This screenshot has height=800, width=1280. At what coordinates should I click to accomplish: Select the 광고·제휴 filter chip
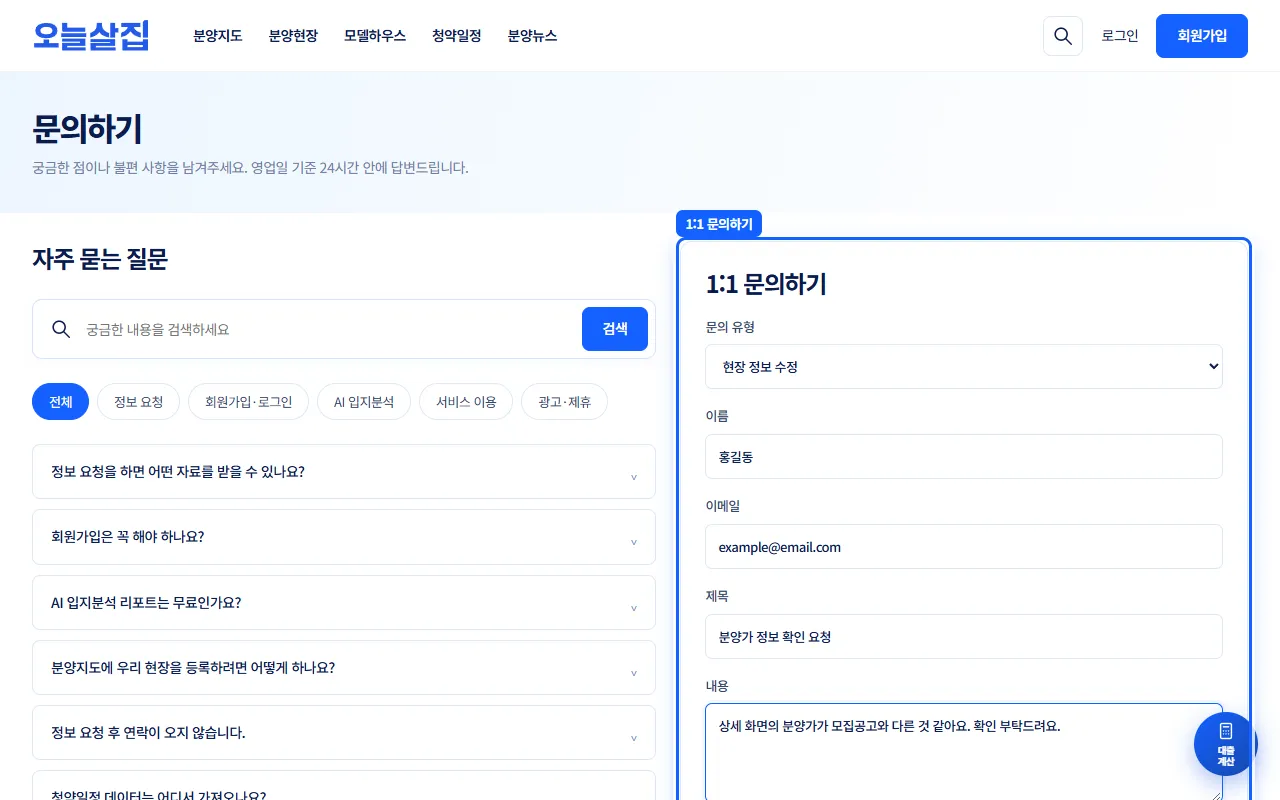point(565,402)
